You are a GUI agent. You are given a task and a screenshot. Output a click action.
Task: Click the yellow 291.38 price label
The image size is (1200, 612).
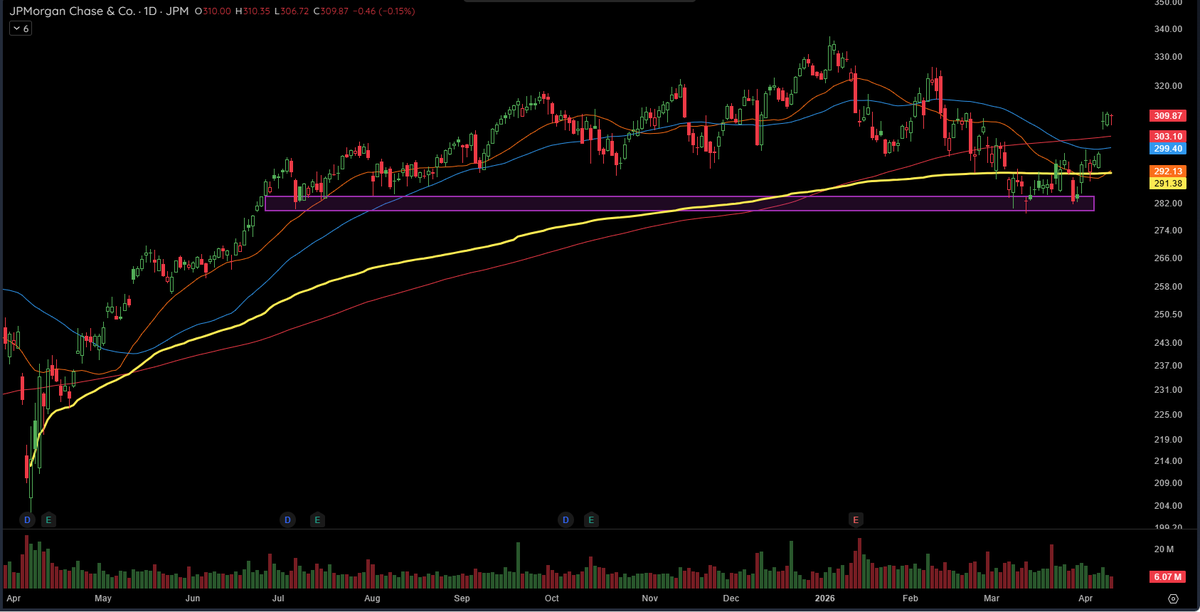1167,183
